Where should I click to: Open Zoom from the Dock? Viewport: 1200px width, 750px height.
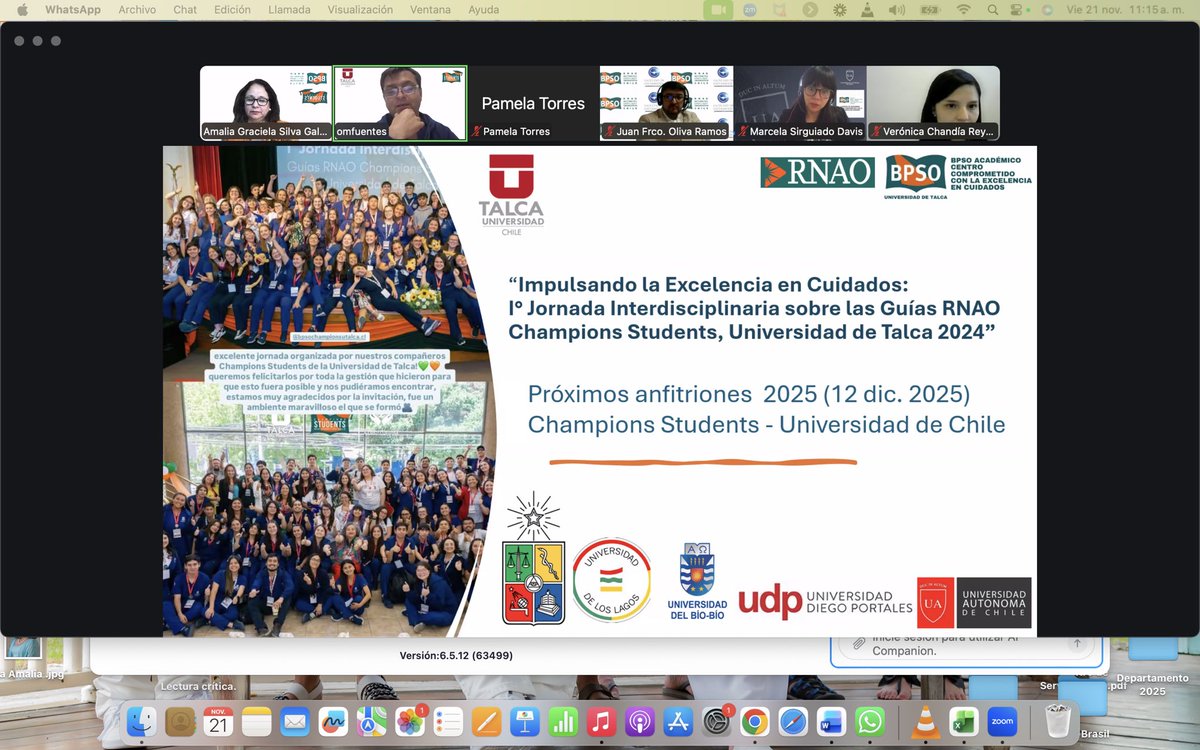[1002, 722]
